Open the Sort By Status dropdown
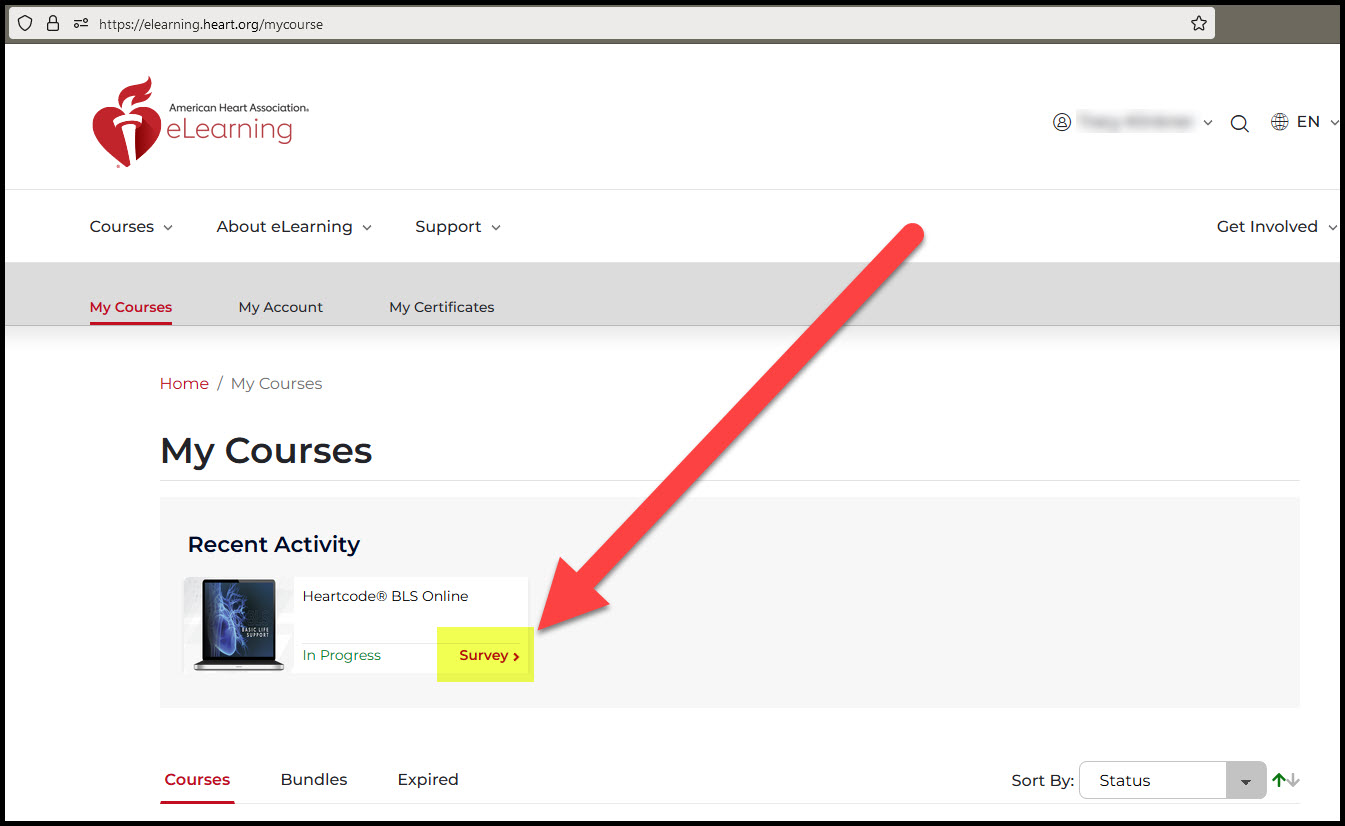1345x826 pixels. click(x=1170, y=780)
